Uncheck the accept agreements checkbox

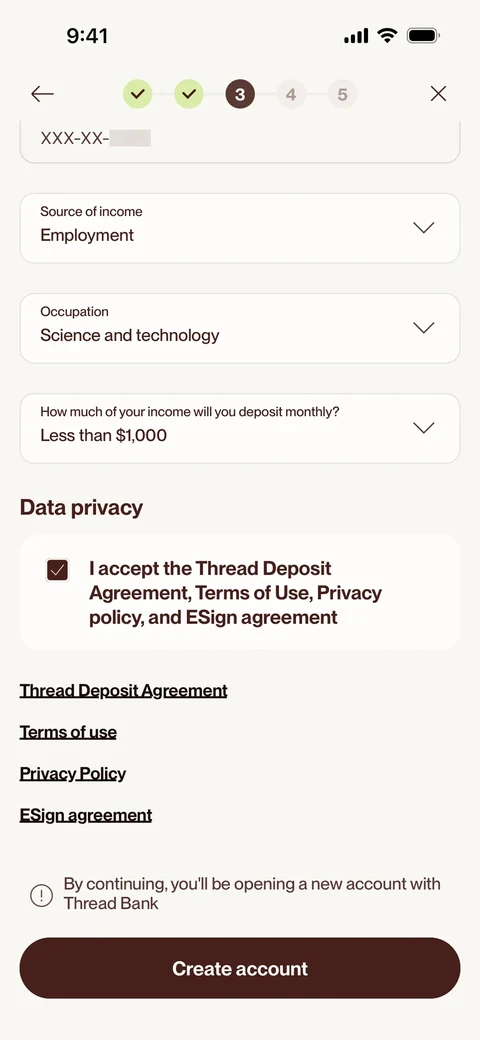[58, 570]
